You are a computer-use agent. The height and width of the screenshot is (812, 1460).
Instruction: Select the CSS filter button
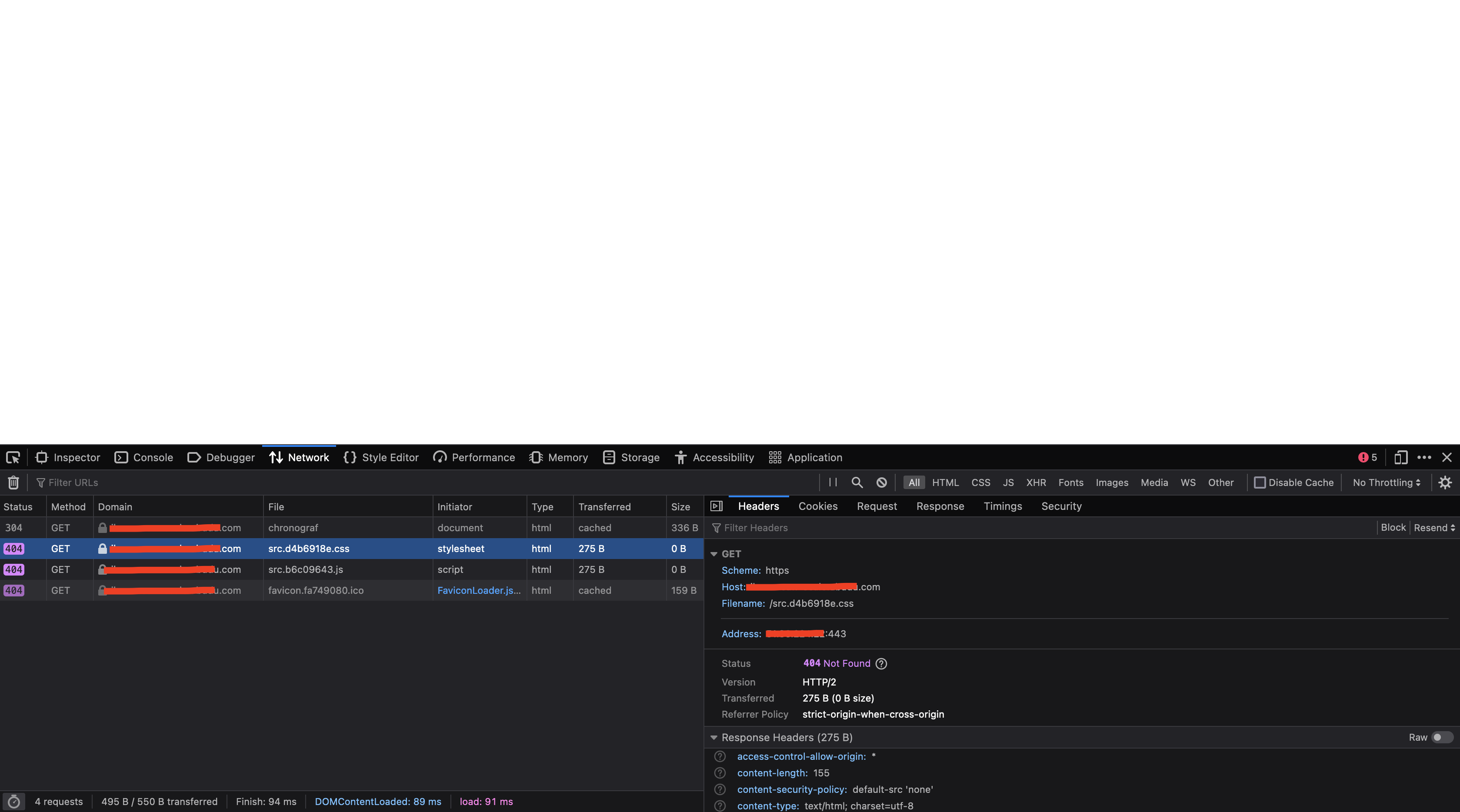980,482
